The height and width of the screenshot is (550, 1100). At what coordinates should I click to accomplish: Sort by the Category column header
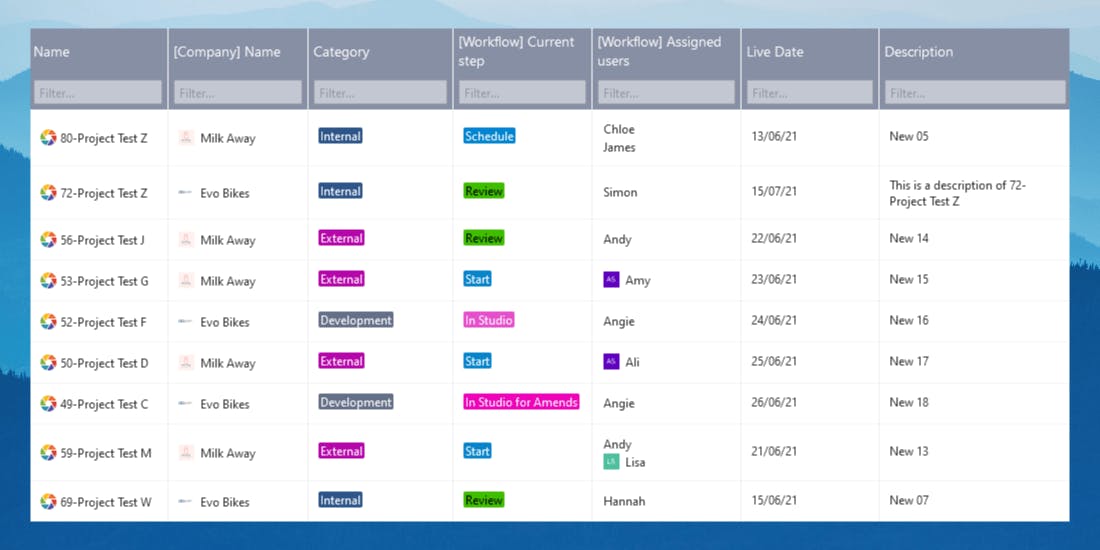pyautogui.click(x=341, y=52)
